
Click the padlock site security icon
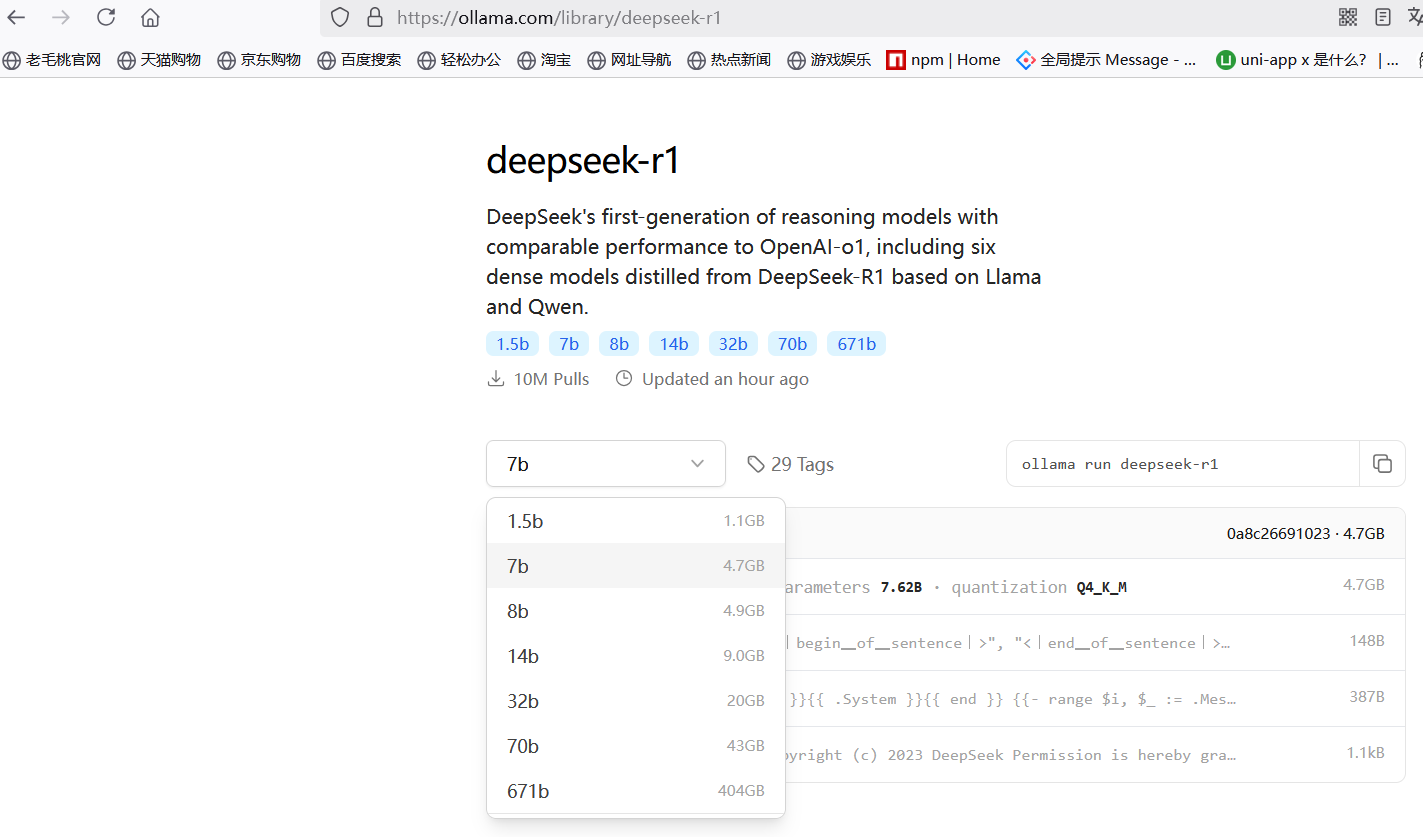pos(375,17)
